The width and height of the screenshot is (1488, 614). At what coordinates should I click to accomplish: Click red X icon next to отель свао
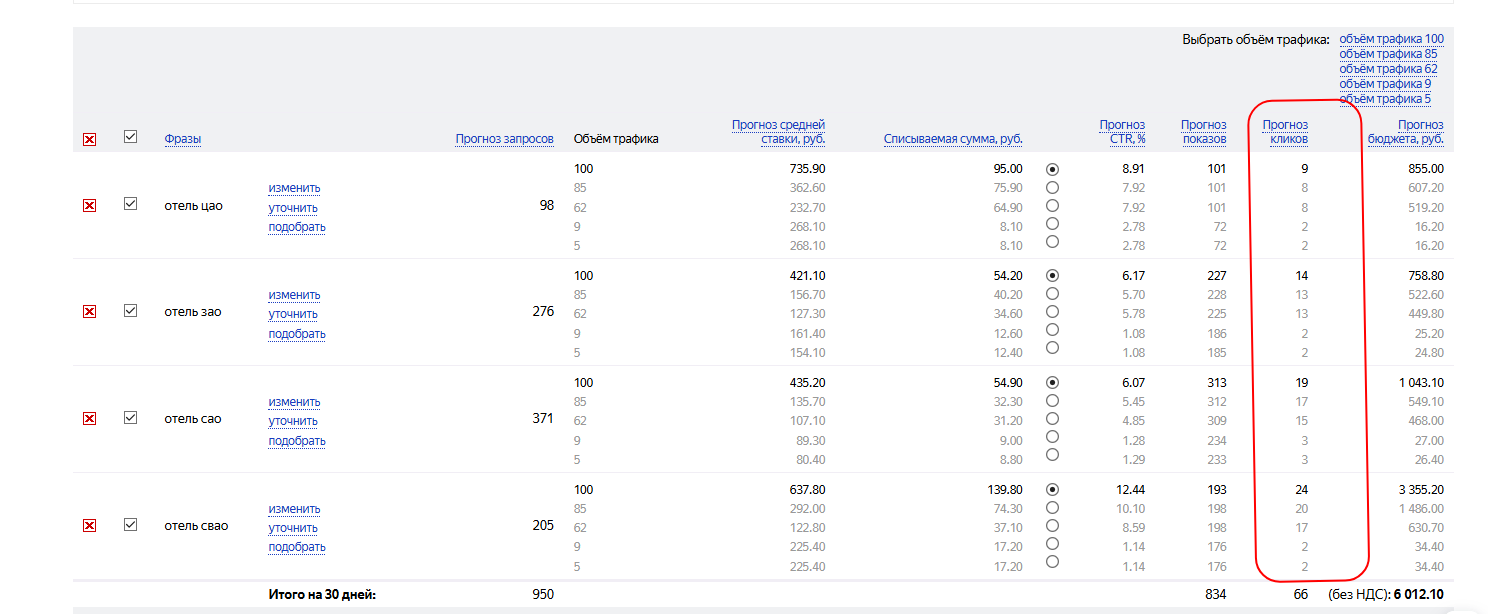coord(89,526)
